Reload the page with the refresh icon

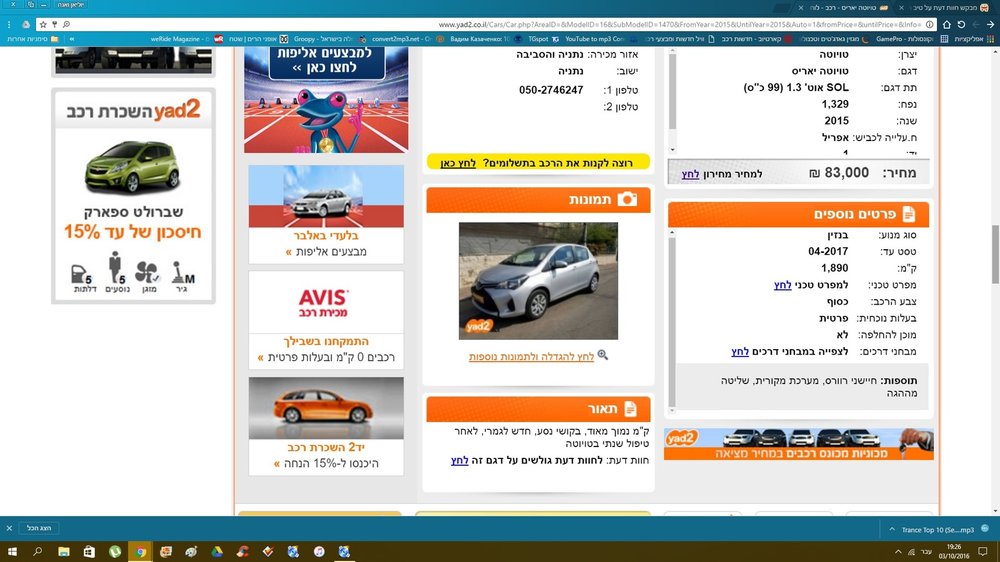pyautogui.click(x=961, y=24)
